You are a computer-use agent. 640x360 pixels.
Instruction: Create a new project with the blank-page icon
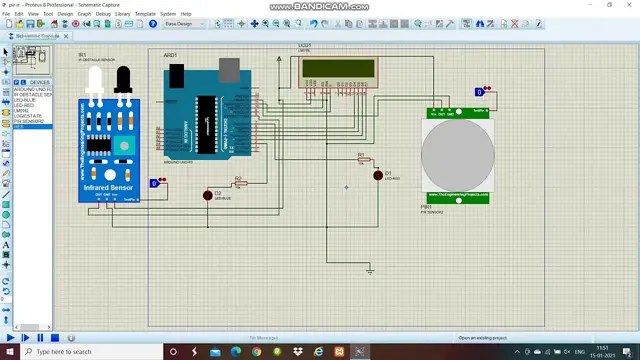[x=9, y=24]
